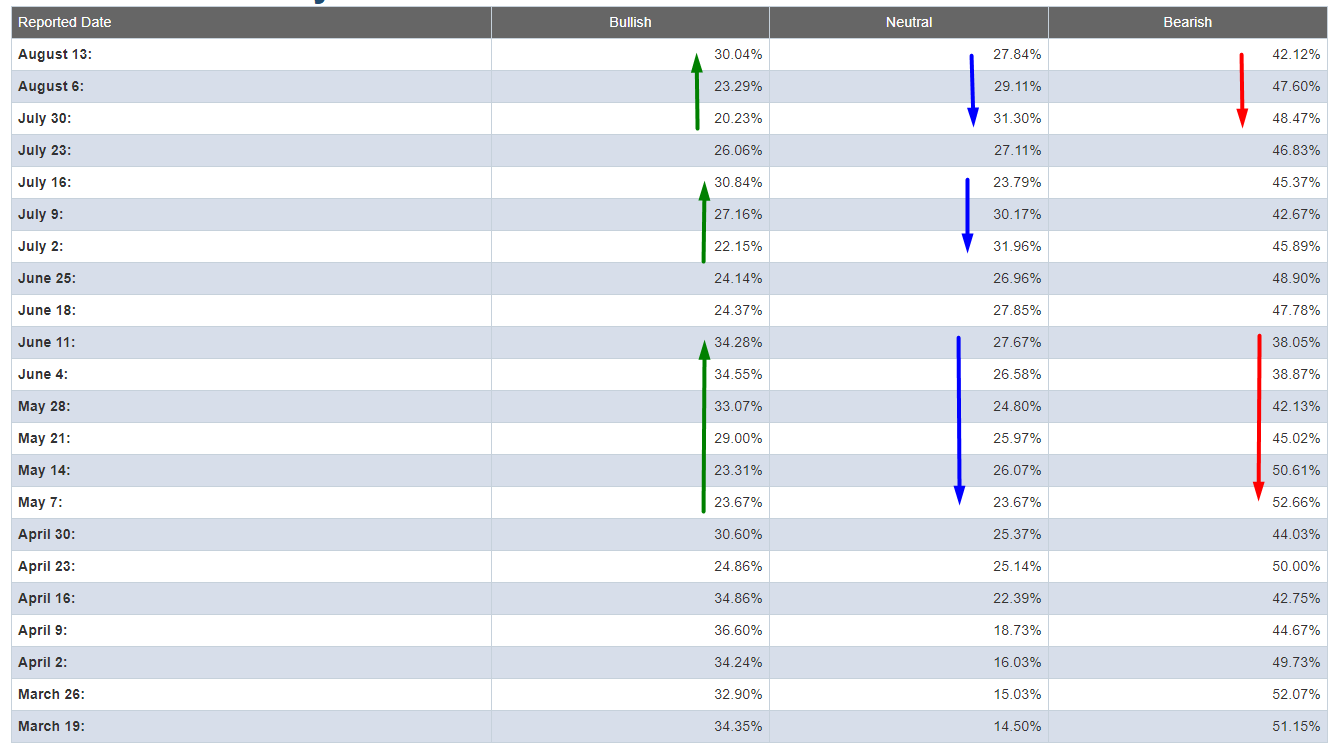Click the long green arrow beside May 21 bullish
The height and width of the screenshot is (750, 1338).
point(704,427)
